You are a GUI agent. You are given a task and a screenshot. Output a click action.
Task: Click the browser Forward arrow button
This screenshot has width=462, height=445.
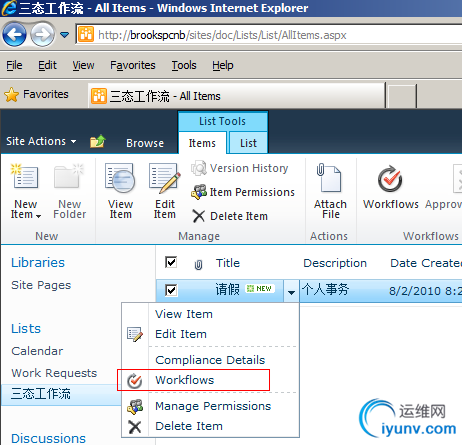[x=43, y=34]
